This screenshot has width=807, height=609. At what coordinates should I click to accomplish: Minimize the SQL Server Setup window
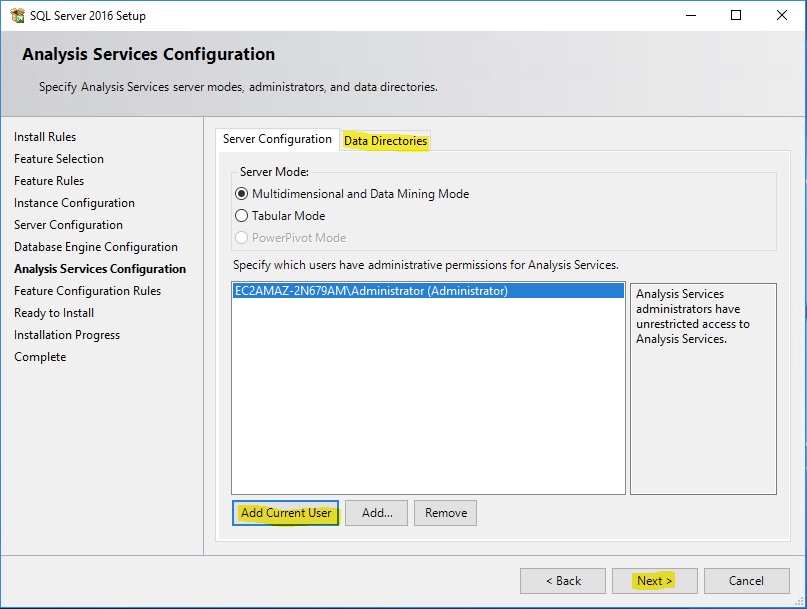click(x=690, y=16)
